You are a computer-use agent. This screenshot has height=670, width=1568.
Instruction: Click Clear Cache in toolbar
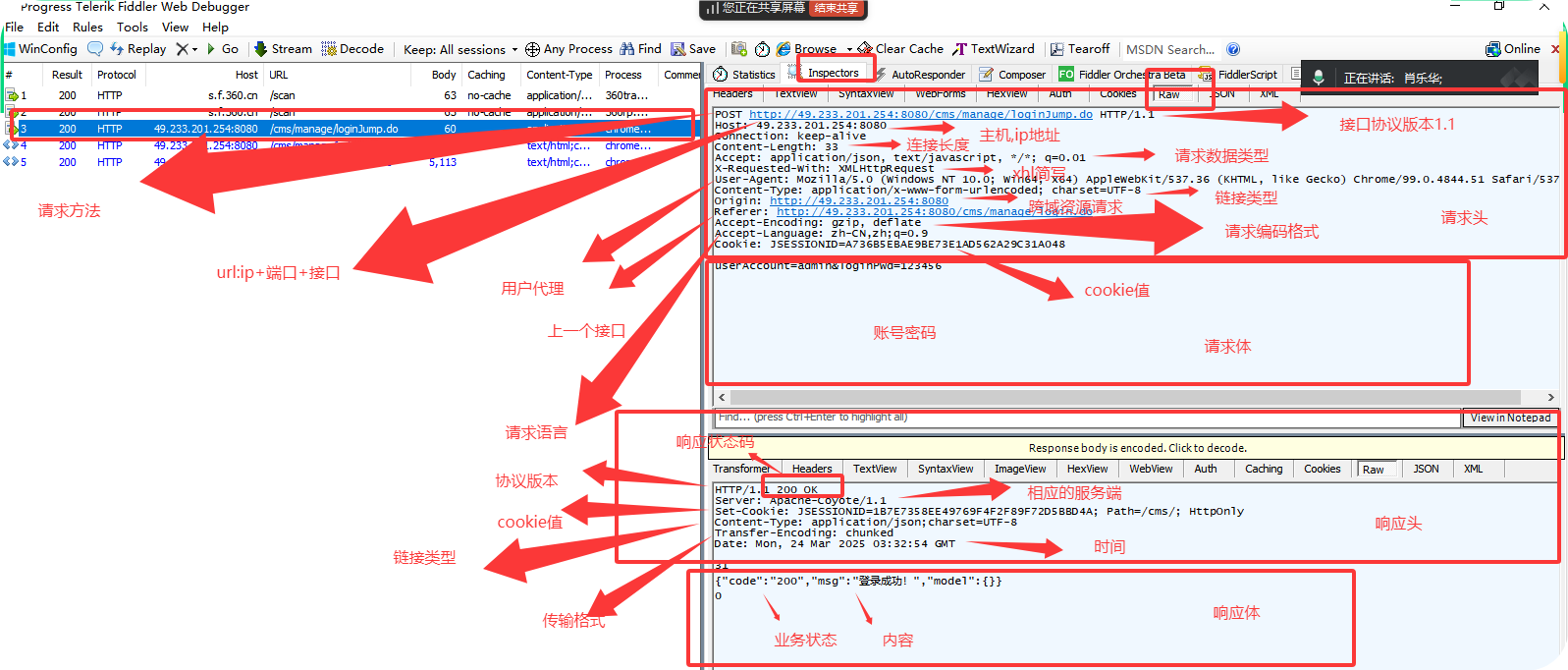(x=900, y=49)
